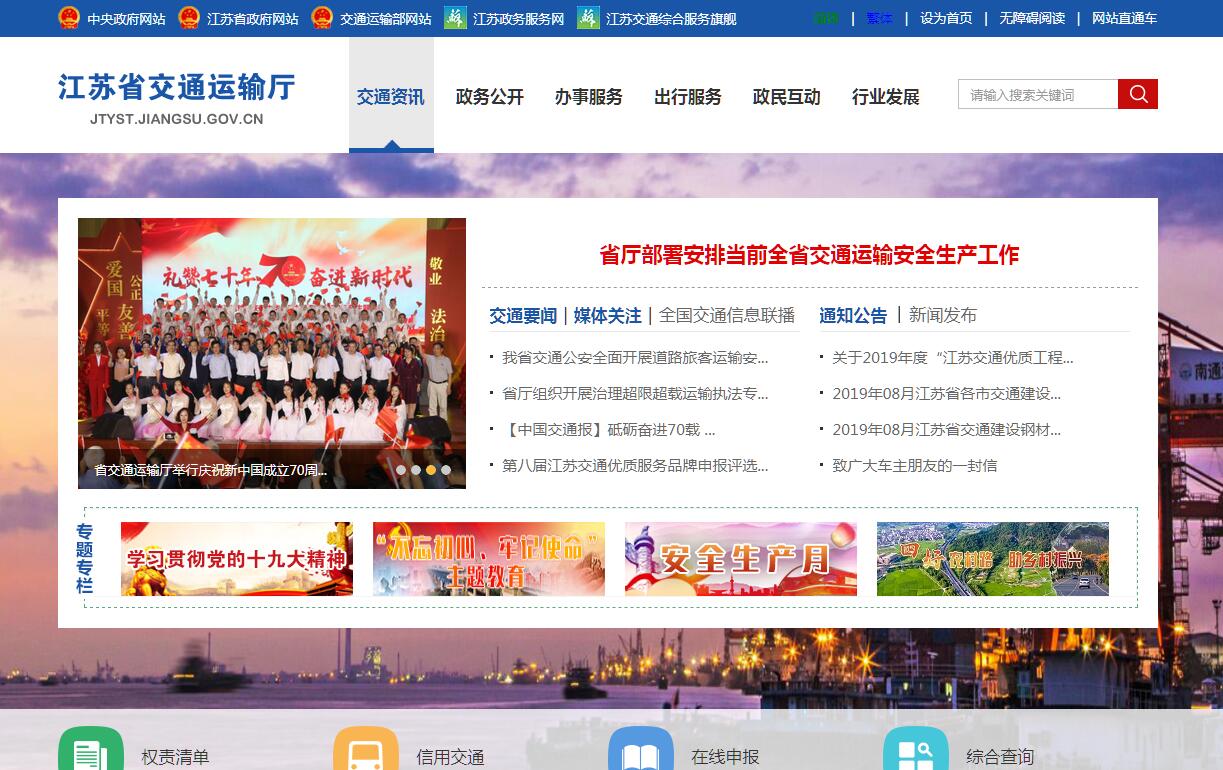The height and width of the screenshot is (770, 1223).
Task: Open the 致广大车主朋友的一封信 notice
Action: click(x=914, y=466)
